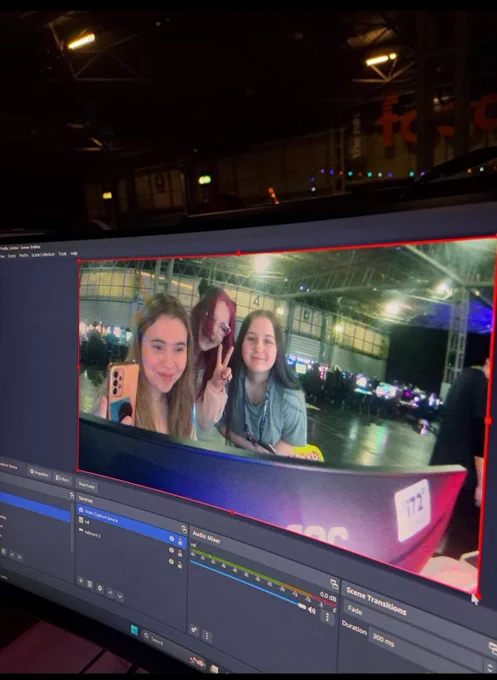The height and width of the screenshot is (680, 497).
Task: Toggle the lock on the third source
Action: (x=179, y=565)
